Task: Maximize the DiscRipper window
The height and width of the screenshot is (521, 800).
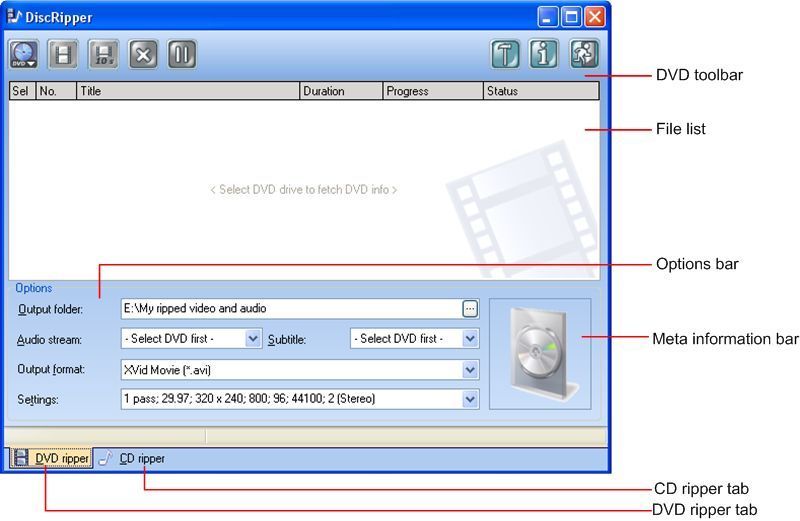Action: tap(571, 17)
